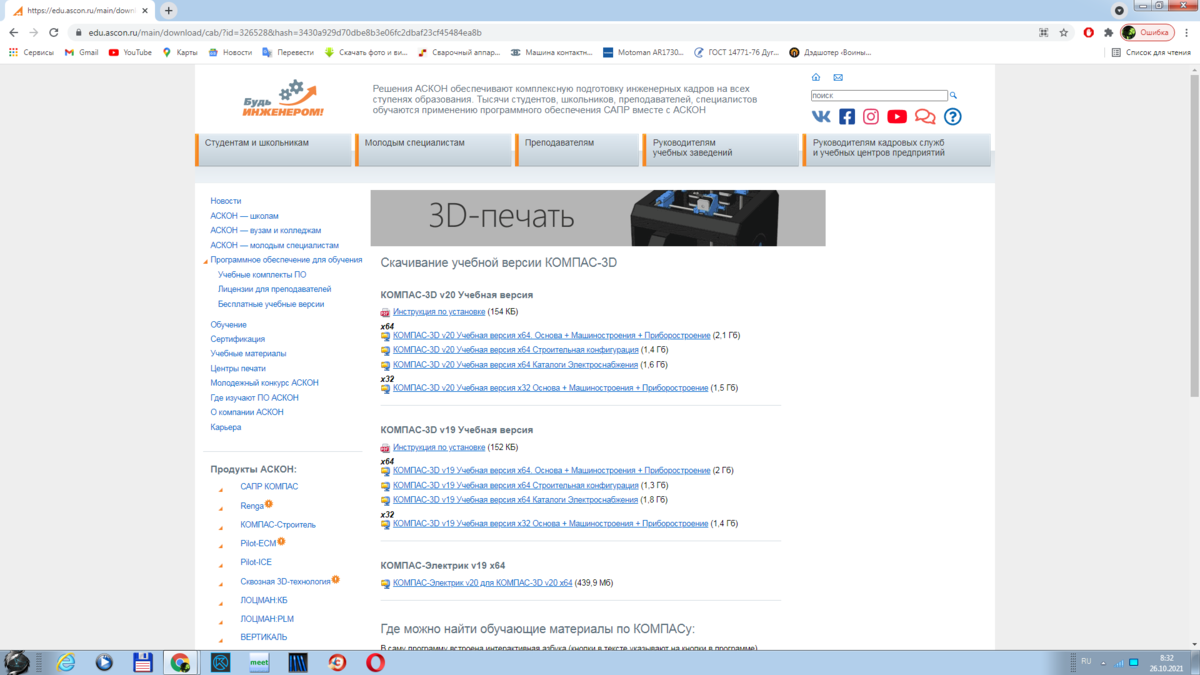Open the Сертификация sidebar link
The width and height of the screenshot is (1200, 675).
[x=237, y=339]
